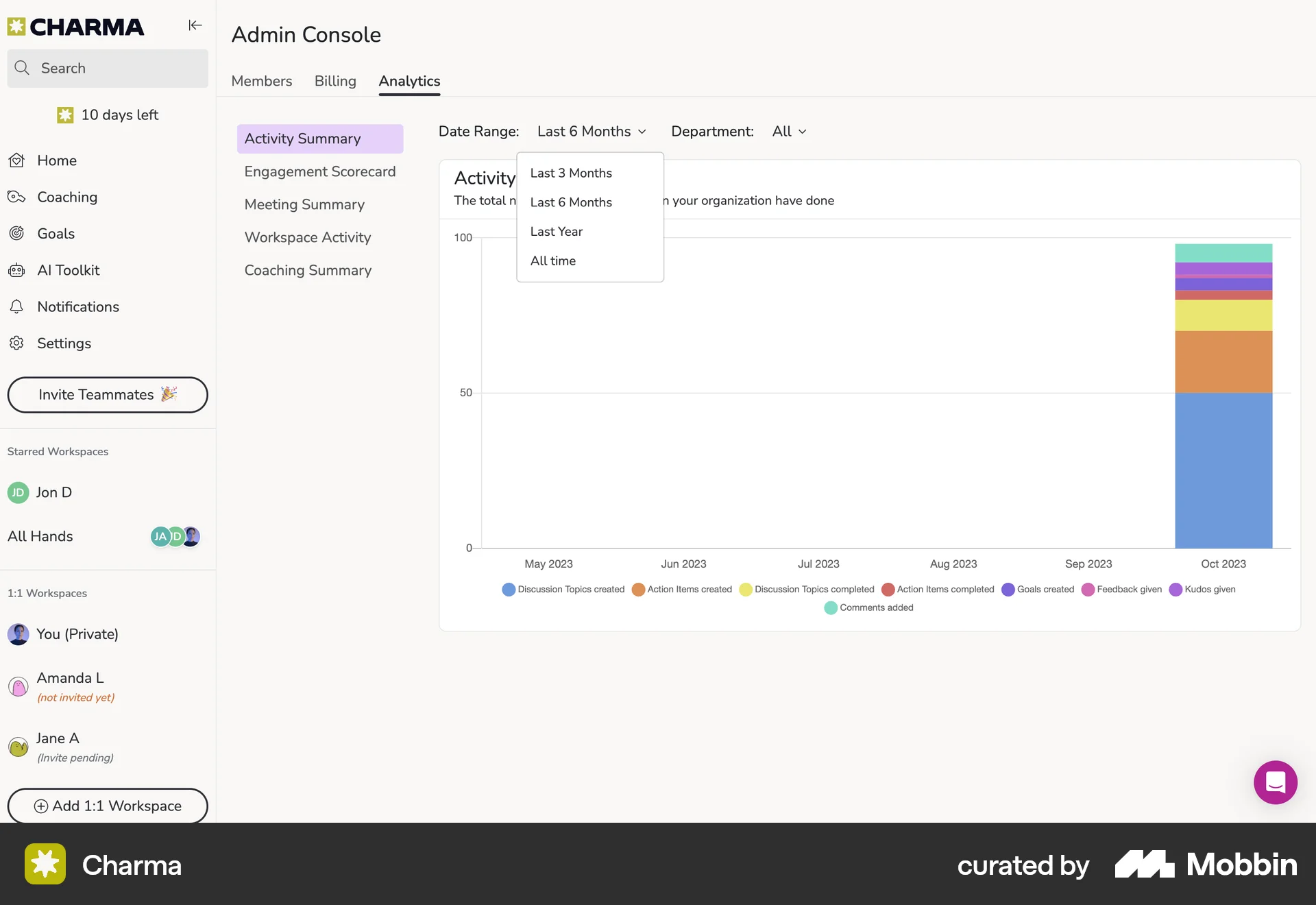Launch the AI Toolkit
The height and width of the screenshot is (905, 1316).
[x=69, y=270]
